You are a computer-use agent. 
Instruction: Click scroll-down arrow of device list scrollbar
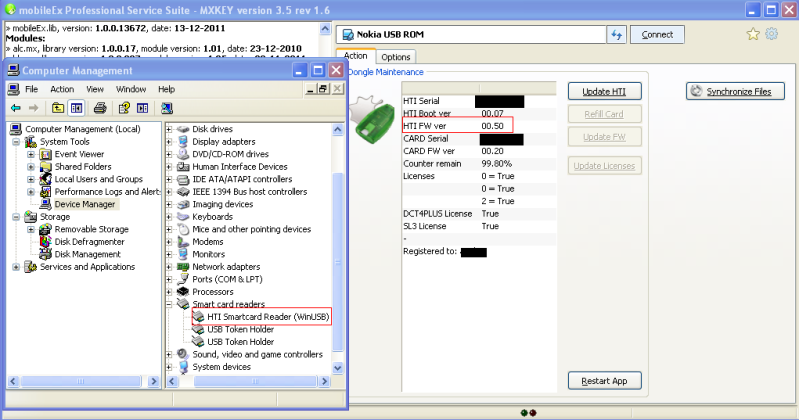click(x=338, y=368)
